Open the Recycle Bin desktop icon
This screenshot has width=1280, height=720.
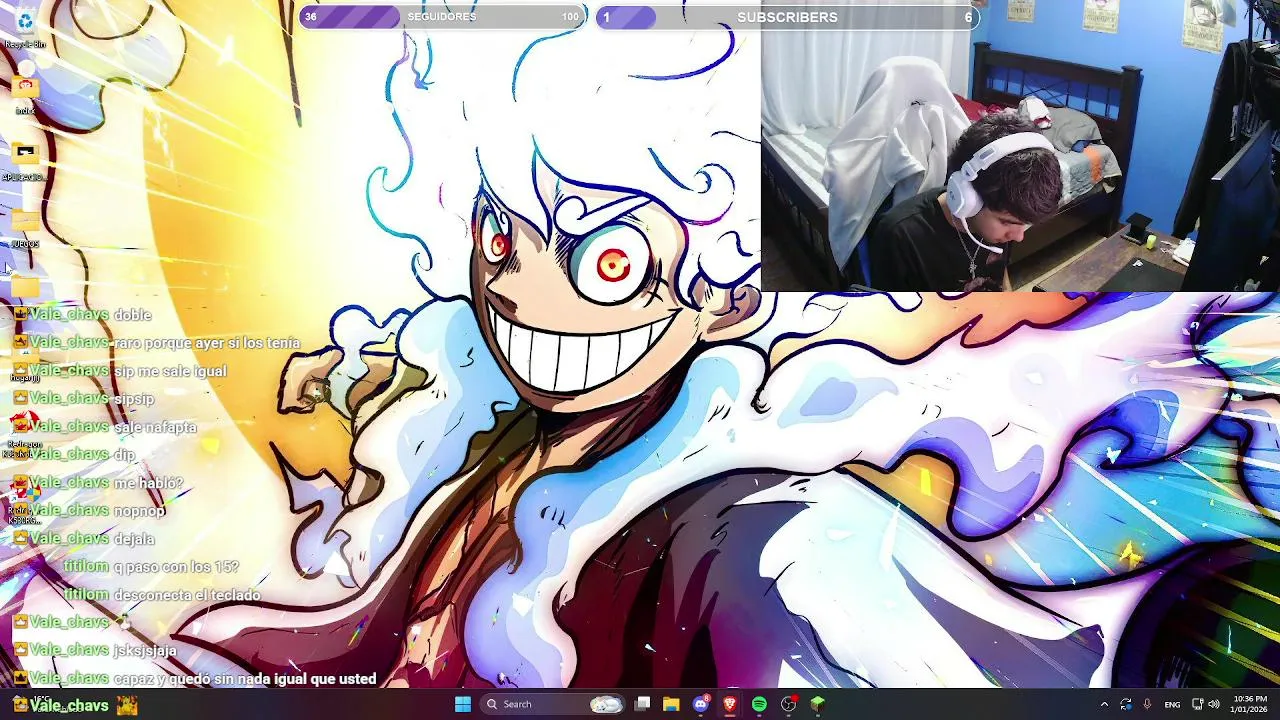(x=25, y=27)
